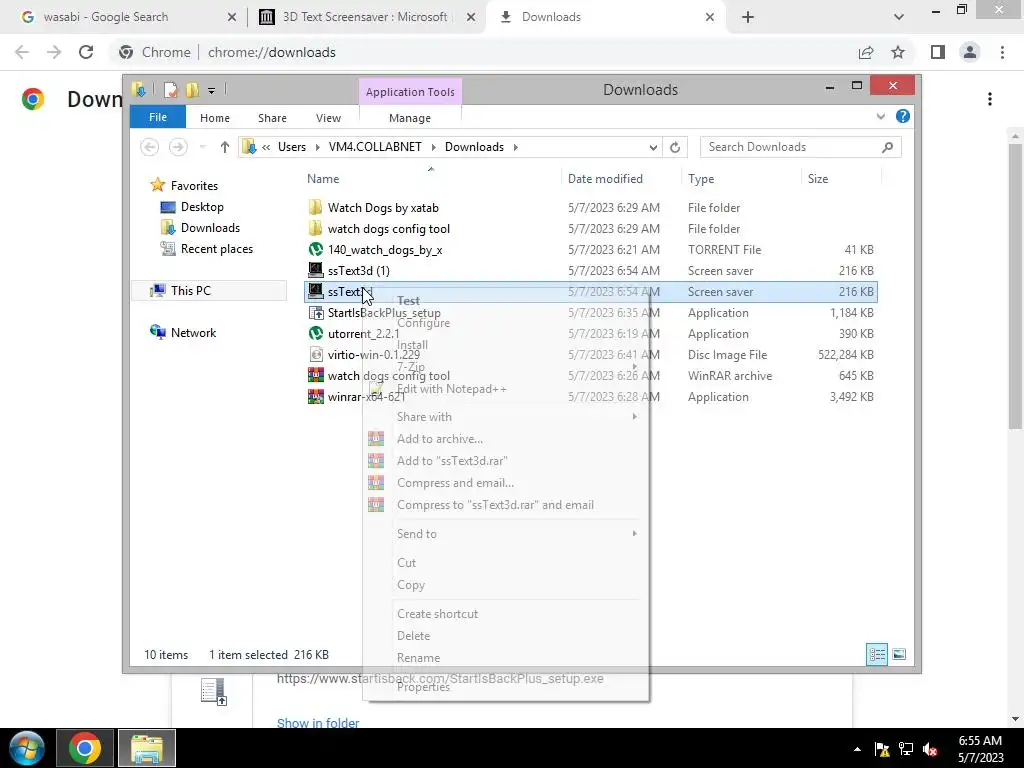Open Chrome tab search chevron
Screen dimensions: 1024x768
click(x=899, y=17)
